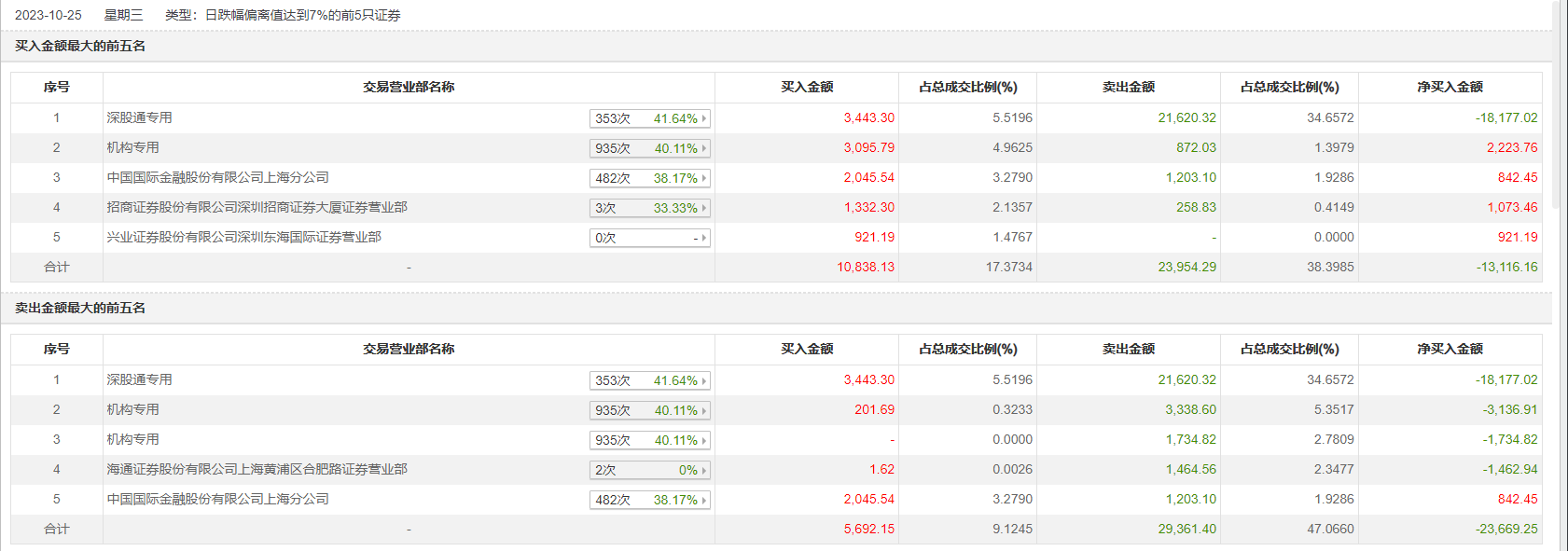
Task: Click 海通证券股份有限公司上海黄浦区合肥路证券营业部
Action: 257,469
